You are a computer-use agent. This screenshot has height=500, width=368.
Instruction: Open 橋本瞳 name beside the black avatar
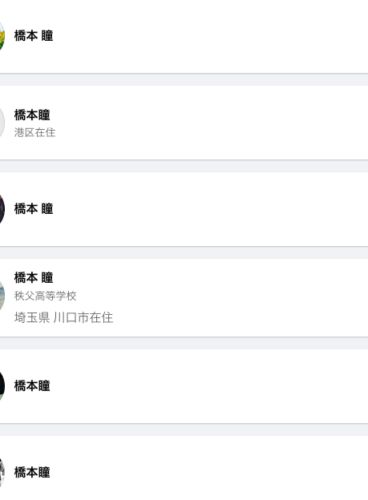(x=32, y=386)
